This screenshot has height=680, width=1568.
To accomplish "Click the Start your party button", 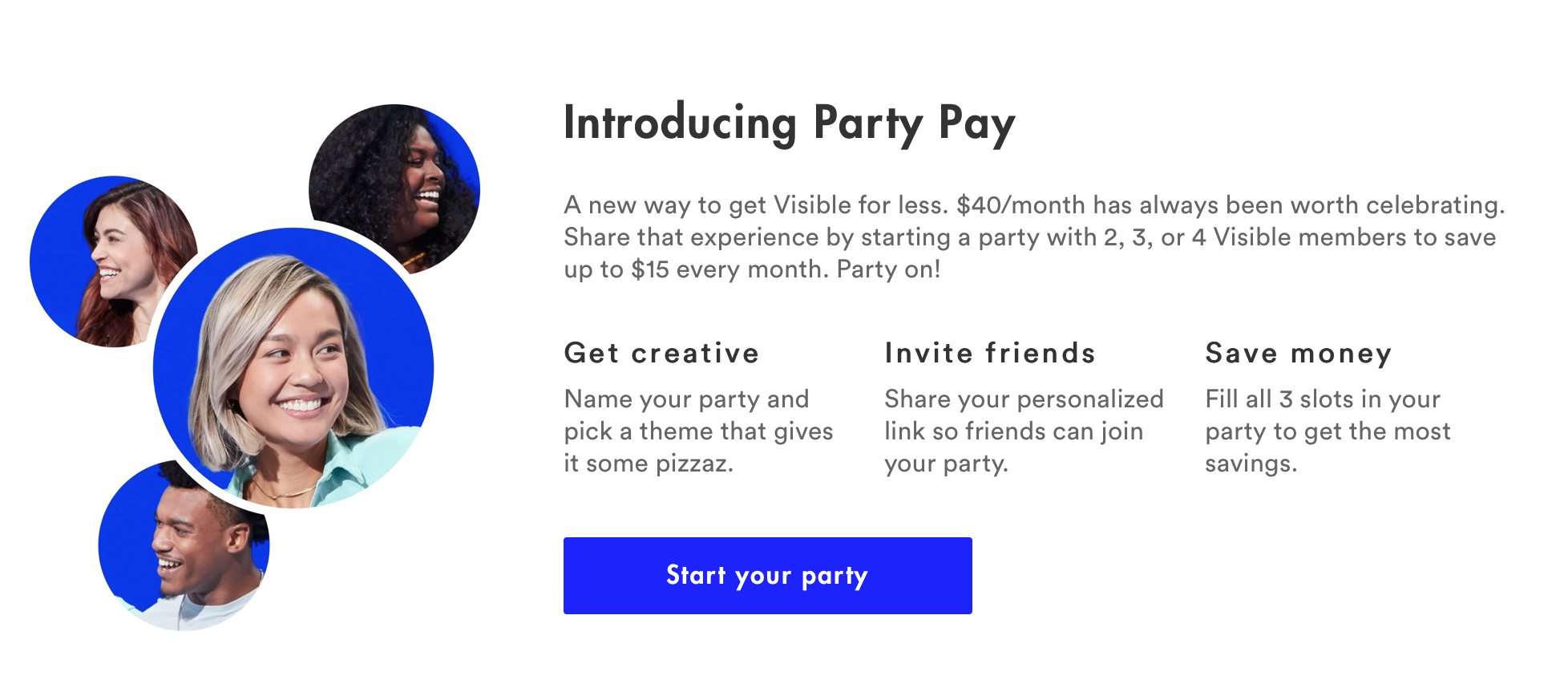I will tap(767, 576).
